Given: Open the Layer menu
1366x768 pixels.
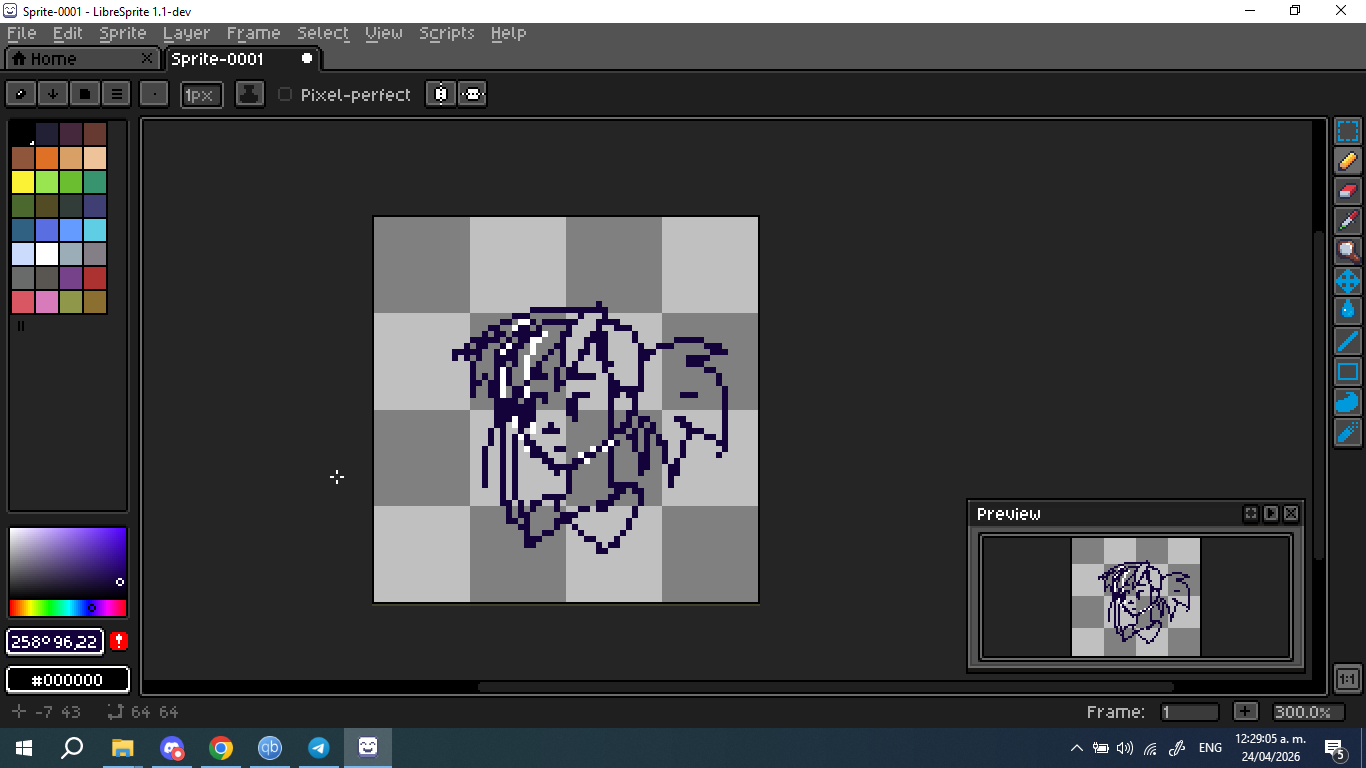Looking at the screenshot, I should pos(187,33).
